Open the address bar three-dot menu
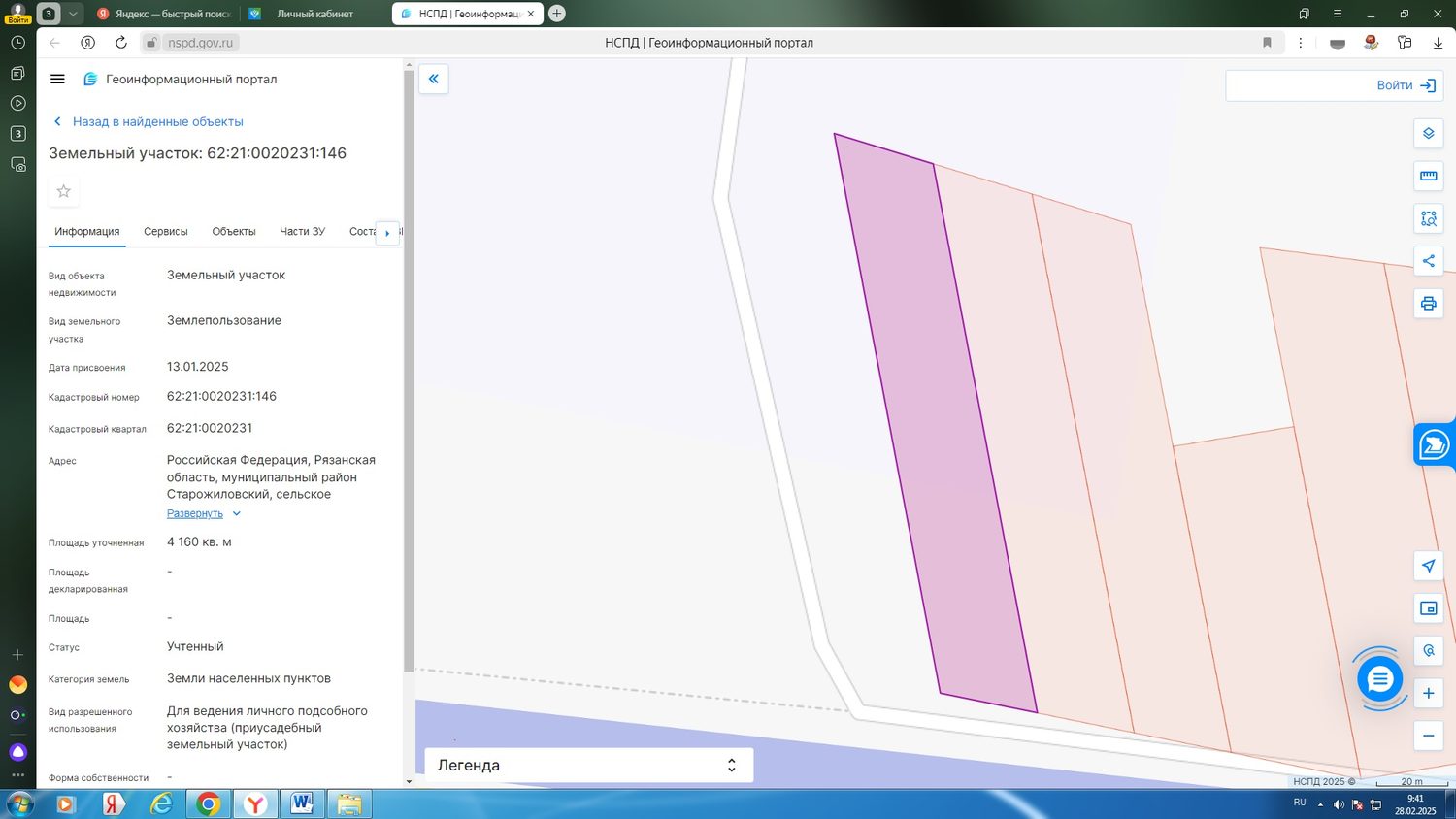The width and height of the screenshot is (1456, 819). tap(1301, 43)
